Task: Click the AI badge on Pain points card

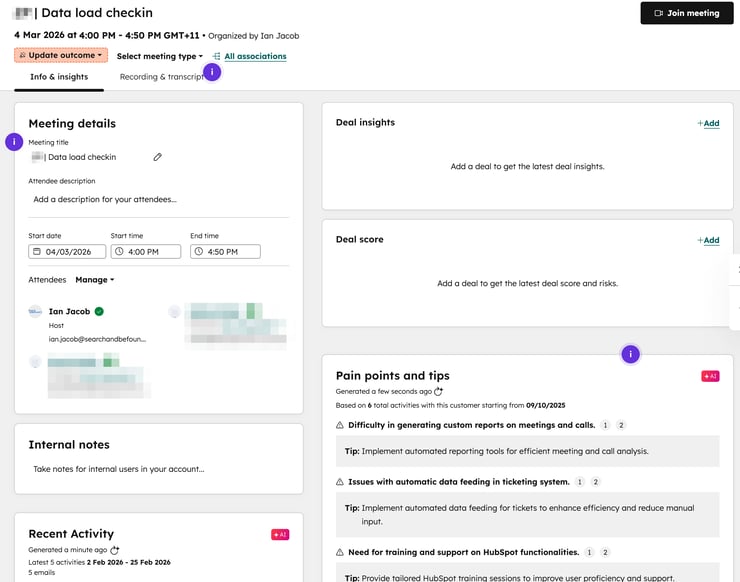Action: [710, 376]
